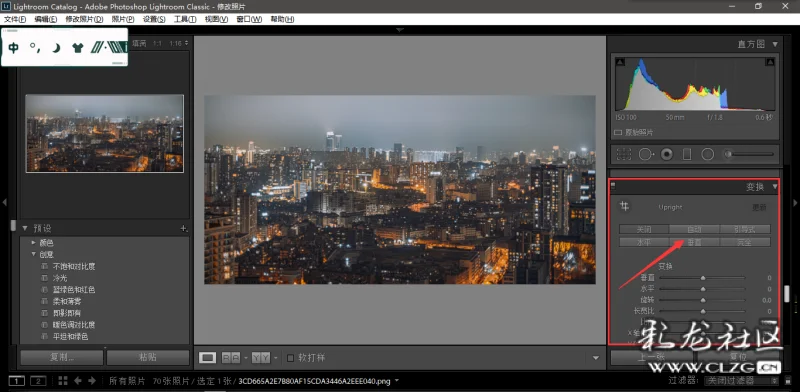Click the YY before/after view button
Screen dimensions: 800x392
[261, 358]
